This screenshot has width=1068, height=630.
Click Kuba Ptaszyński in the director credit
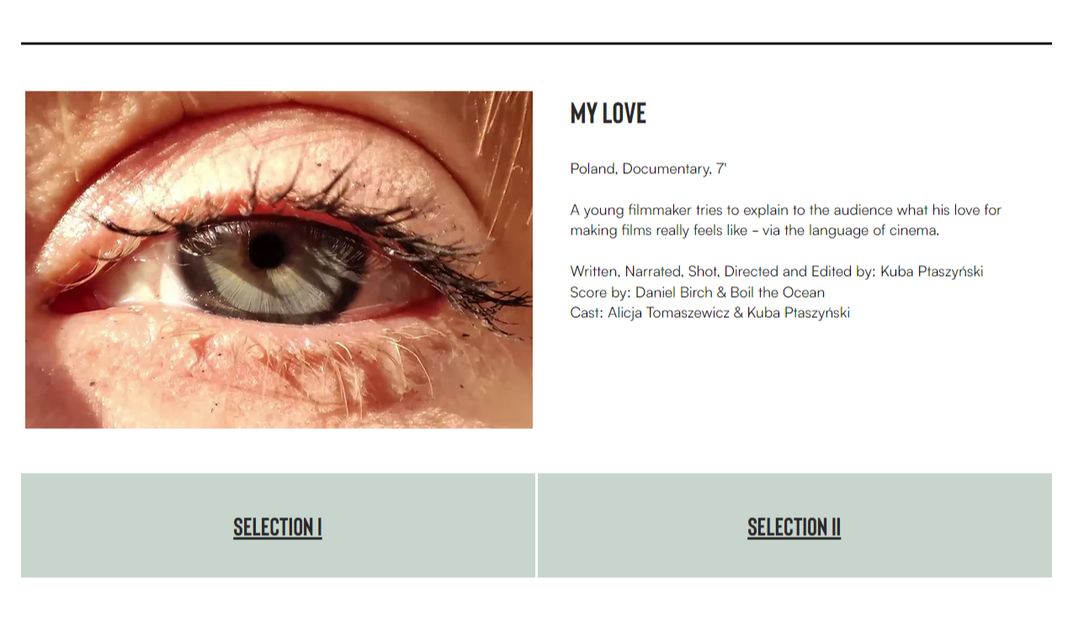click(932, 272)
